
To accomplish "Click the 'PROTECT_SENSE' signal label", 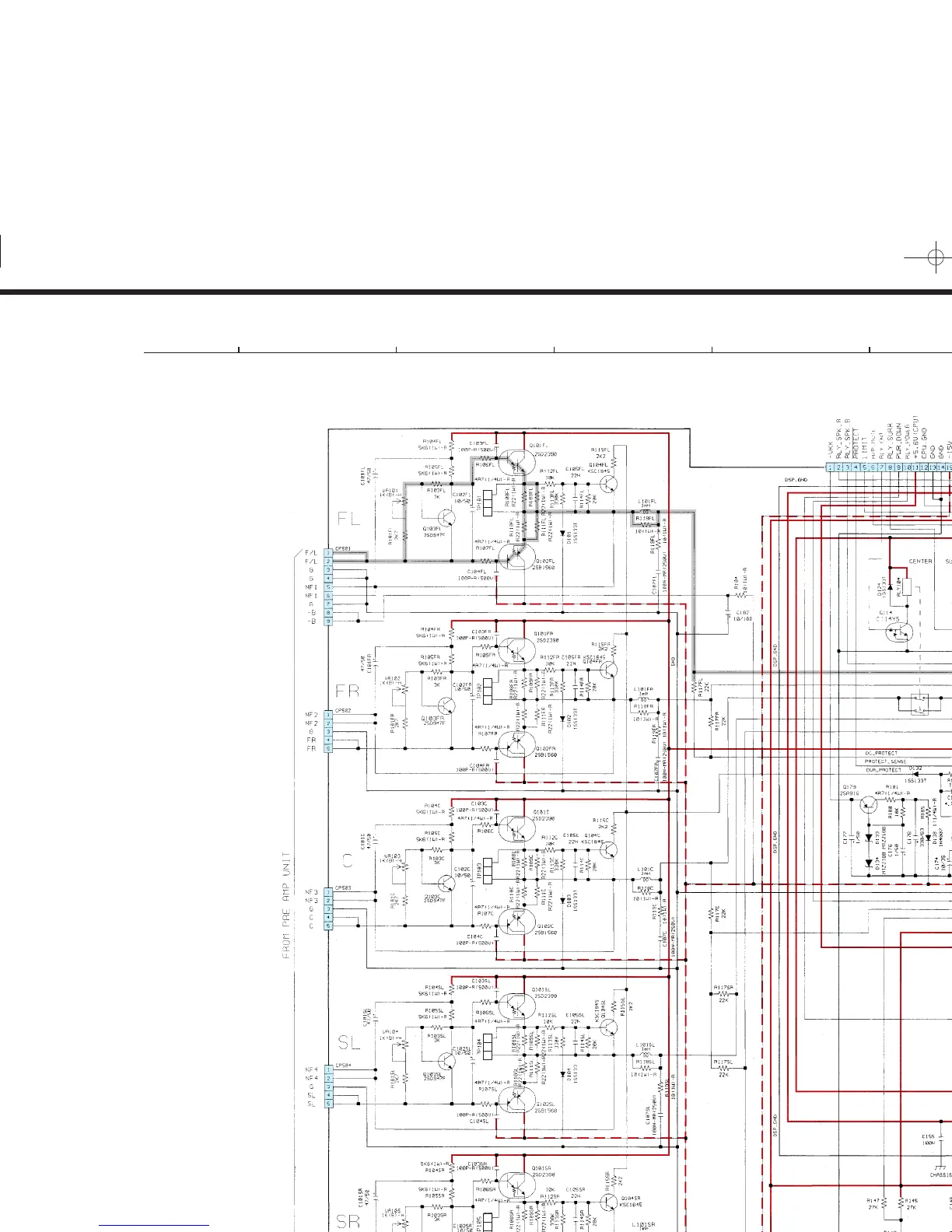I will click(886, 761).
